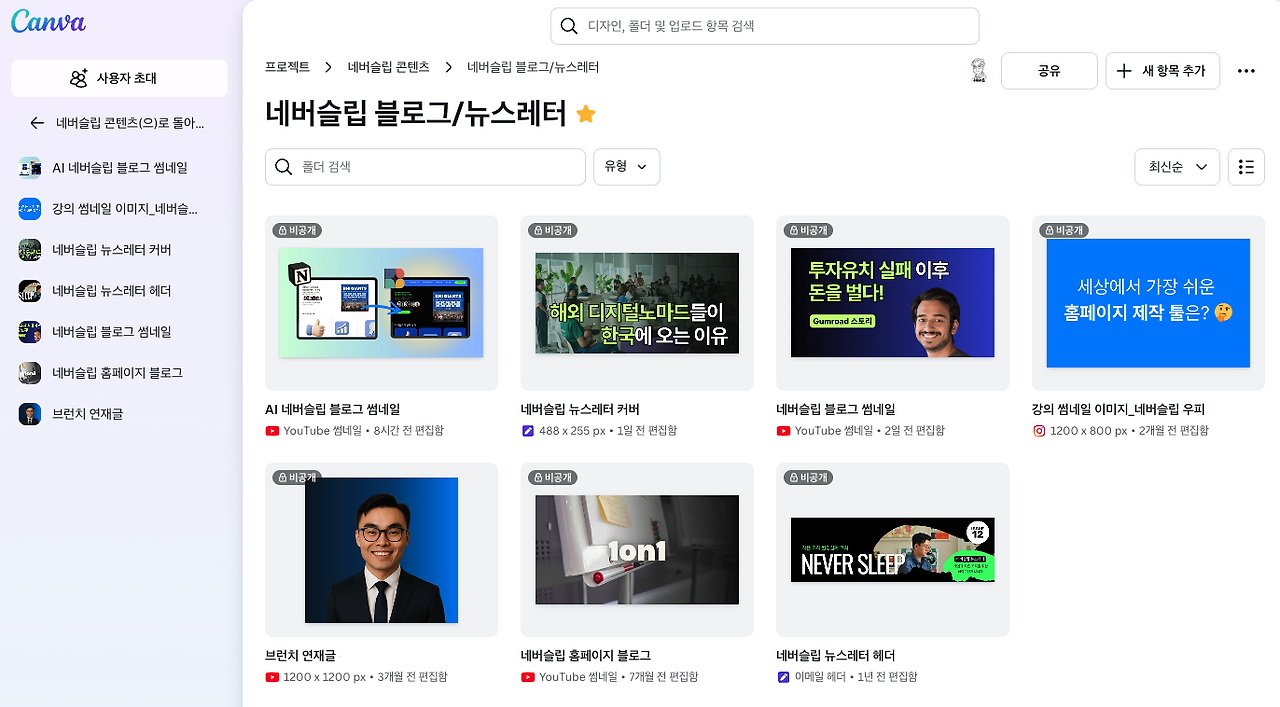Click the design icon under 네버슬립 뉴스레터 커버
Screen dimensions: 1280x707
pos(527,431)
